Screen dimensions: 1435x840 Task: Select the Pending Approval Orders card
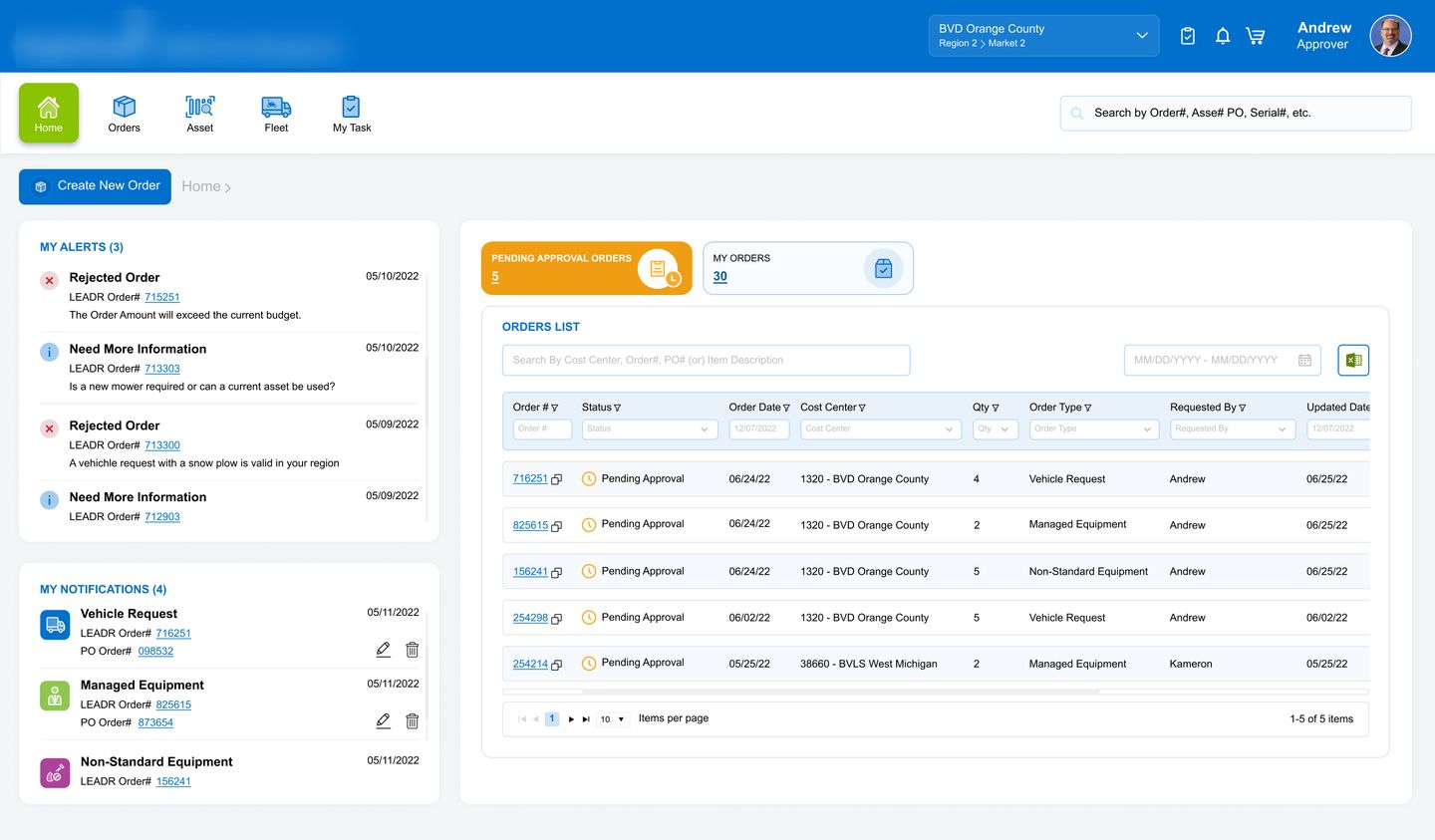(x=586, y=268)
